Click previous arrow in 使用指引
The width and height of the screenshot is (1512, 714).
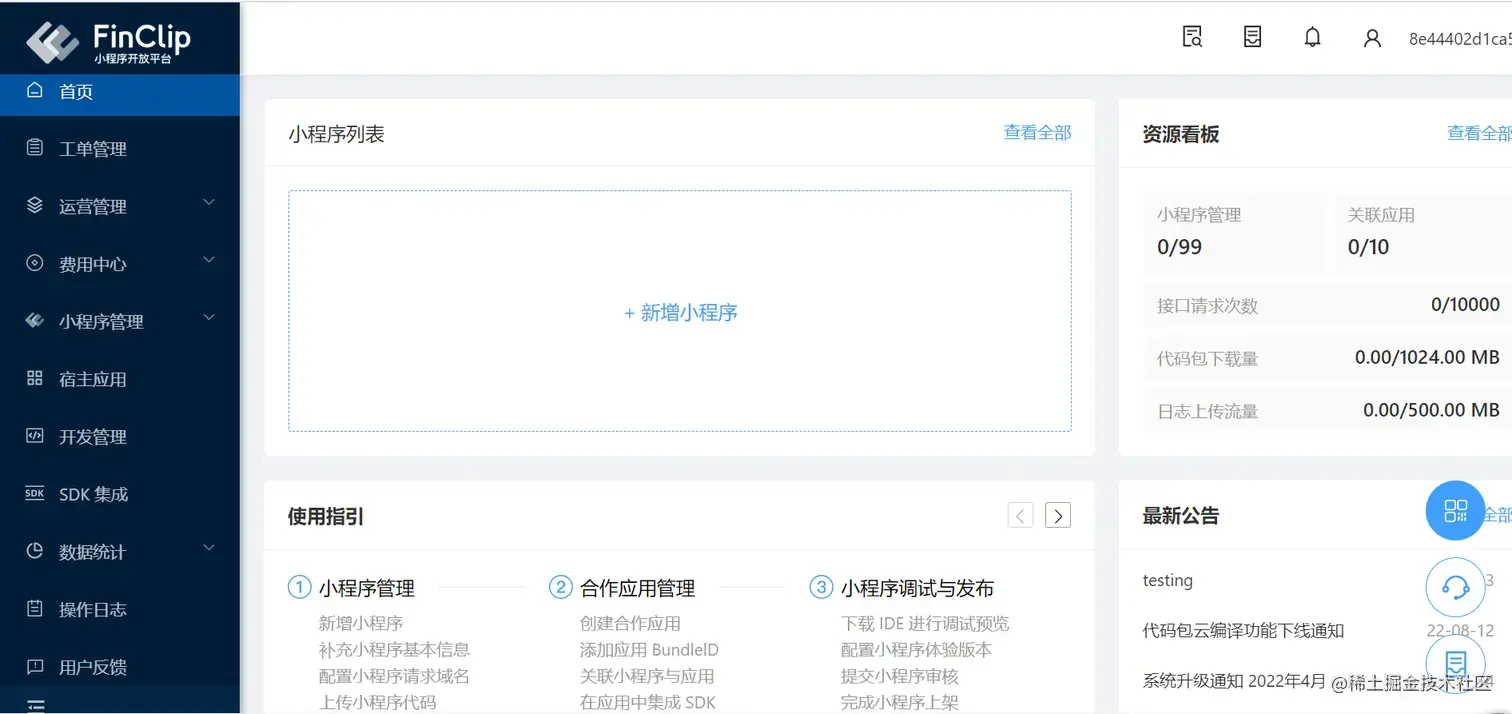(1020, 515)
